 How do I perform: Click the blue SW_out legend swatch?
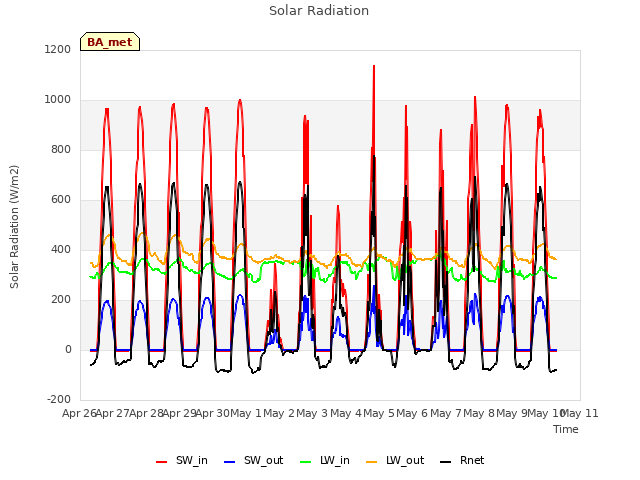pos(230,462)
